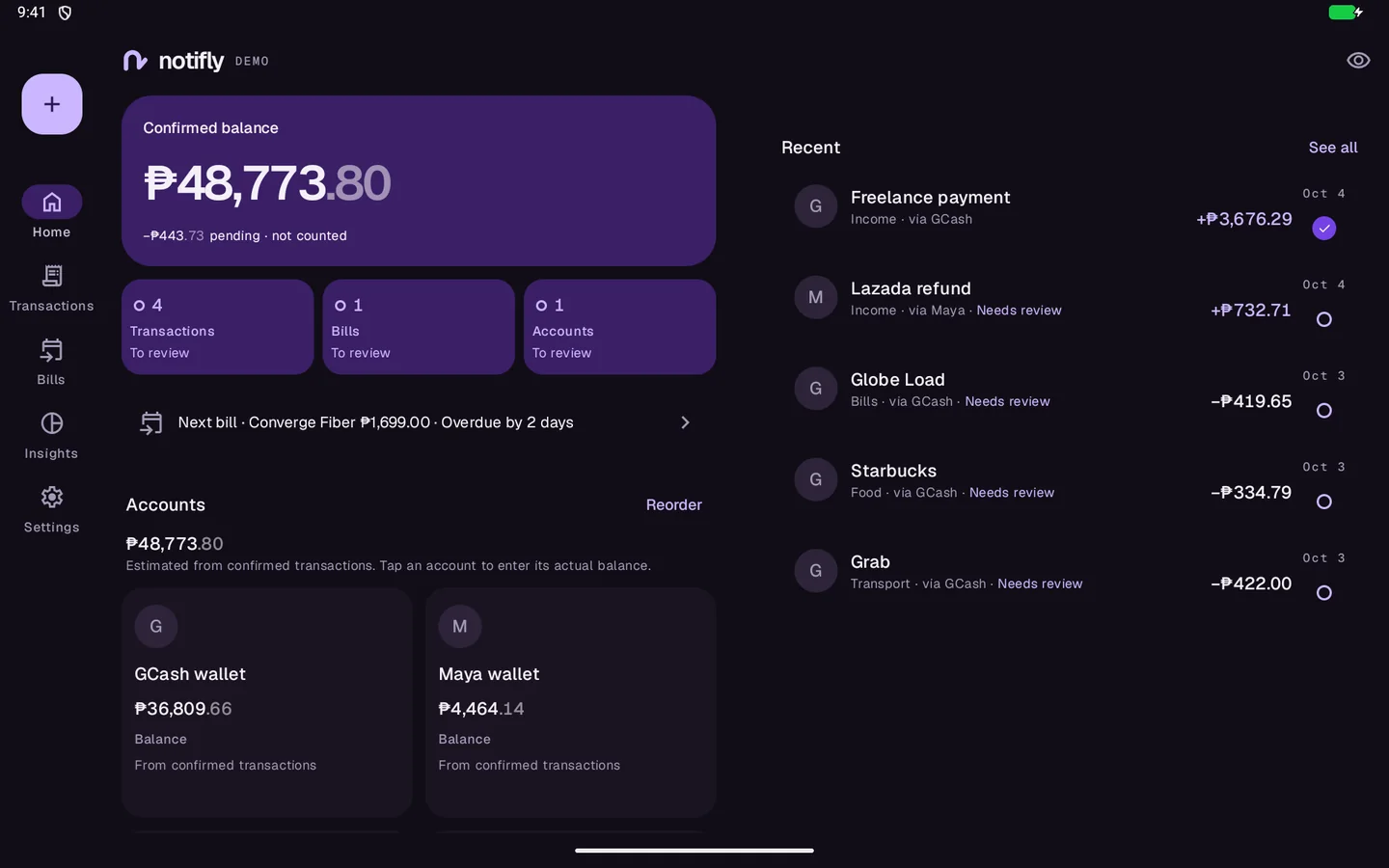Click the M avatar of Lazada refund
1389x868 pixels.
816,297
